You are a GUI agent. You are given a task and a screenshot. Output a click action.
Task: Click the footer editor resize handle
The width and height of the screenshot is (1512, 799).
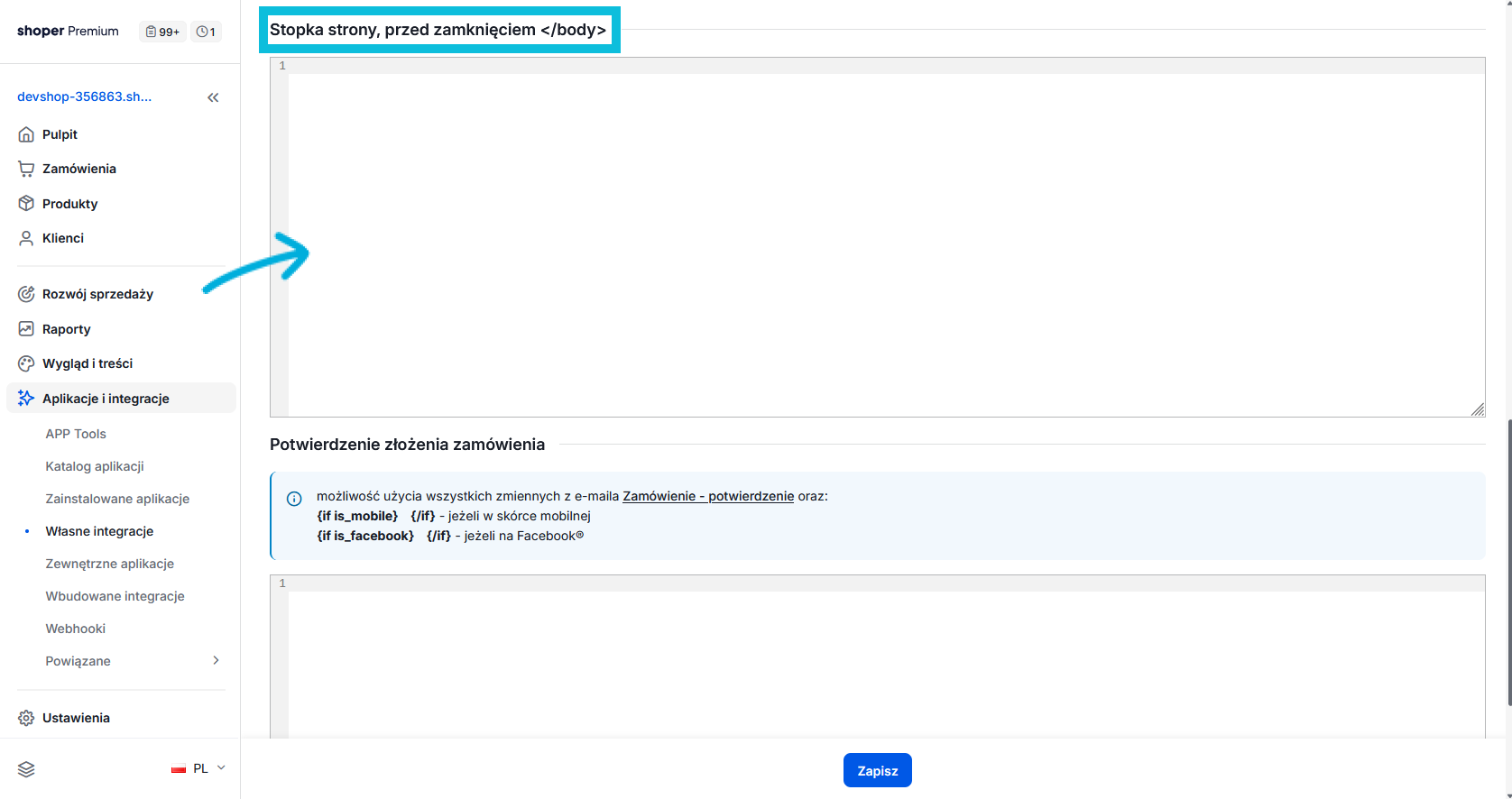1477,409
